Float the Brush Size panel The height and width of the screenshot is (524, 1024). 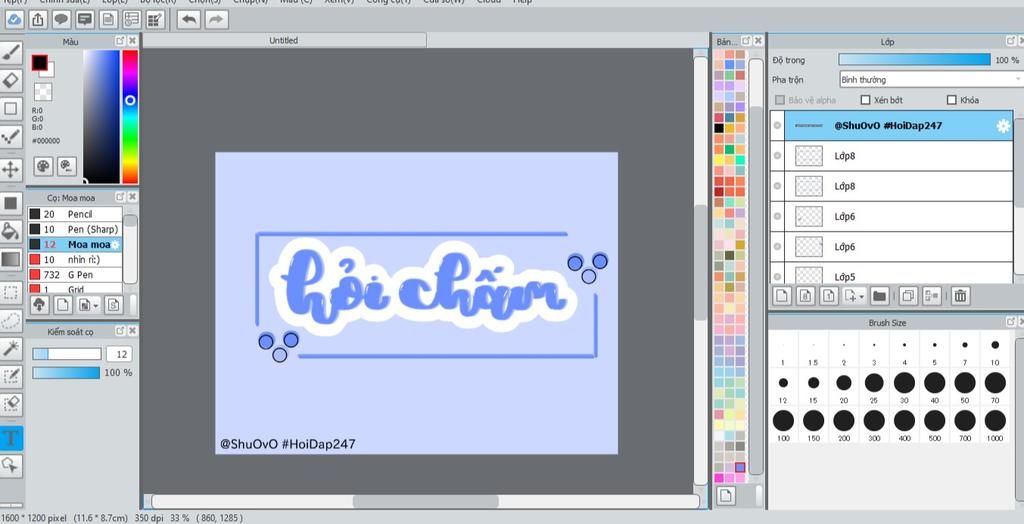tap(1011, 321)
